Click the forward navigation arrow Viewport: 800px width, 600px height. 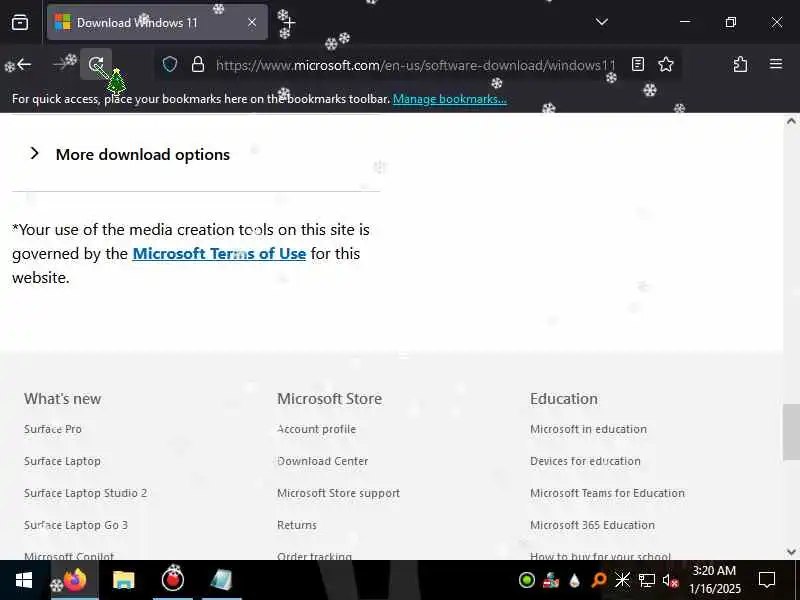tap(62, 64)
